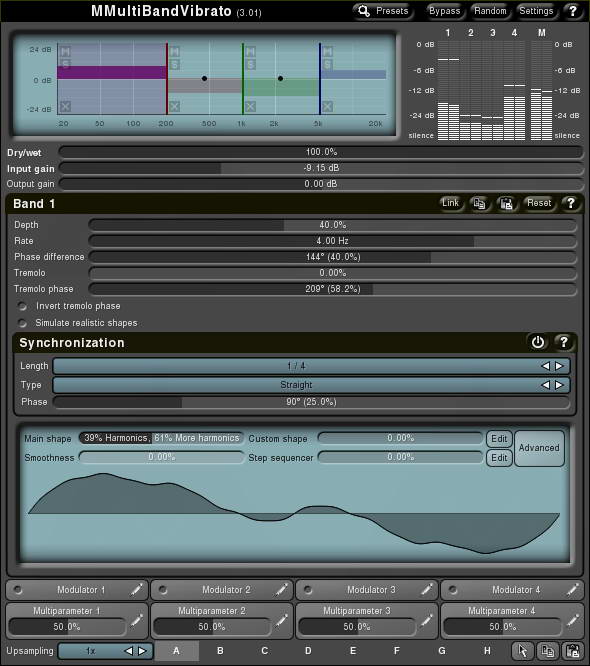Click the A/B preset pointer cursor icon
Screen dimensions: 590x666
point(522,651)
